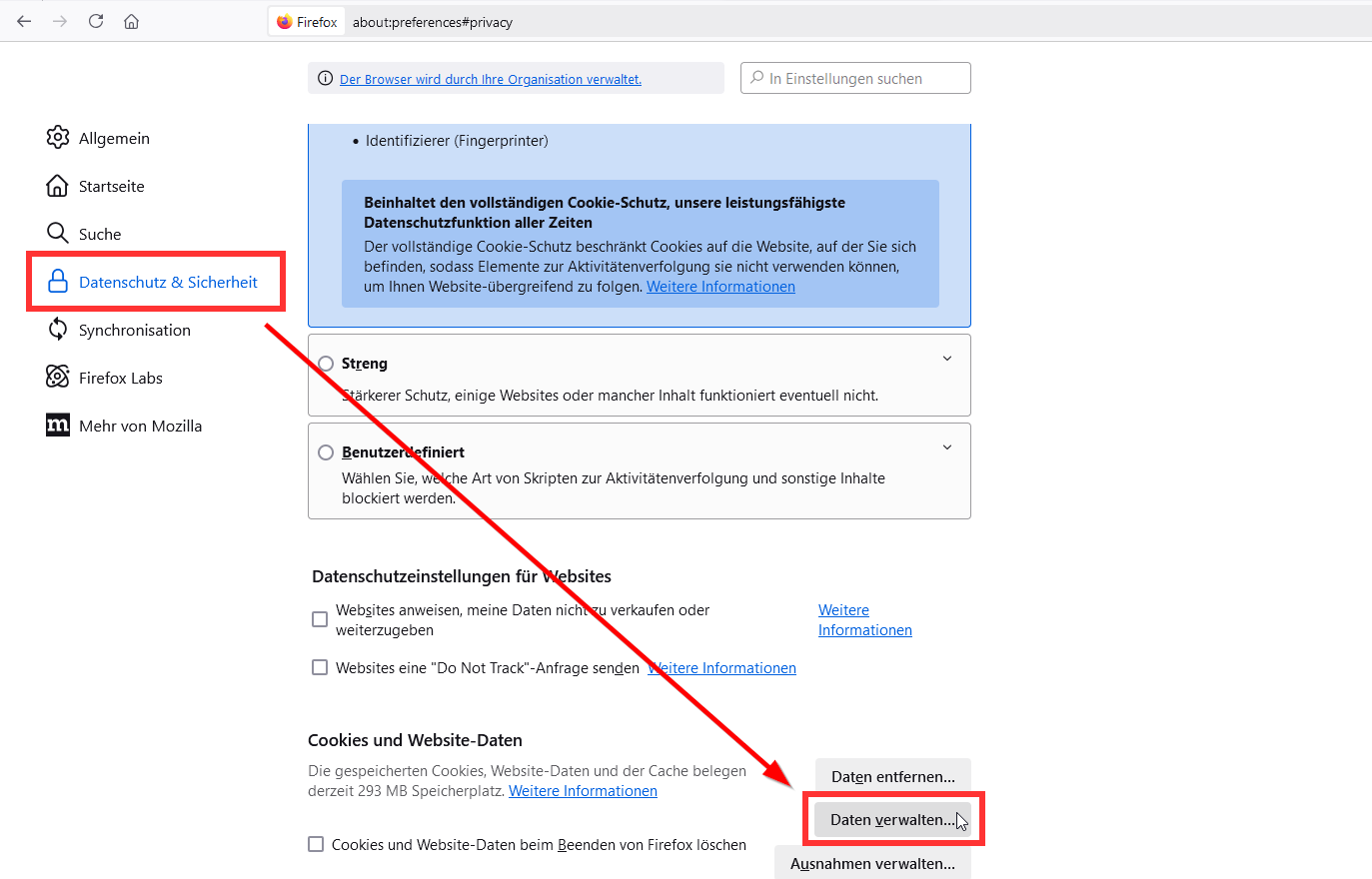1372x879 pixels.
Task: Click the browser forward arrow
Action: pyautogui.click(x=60, y=21)
